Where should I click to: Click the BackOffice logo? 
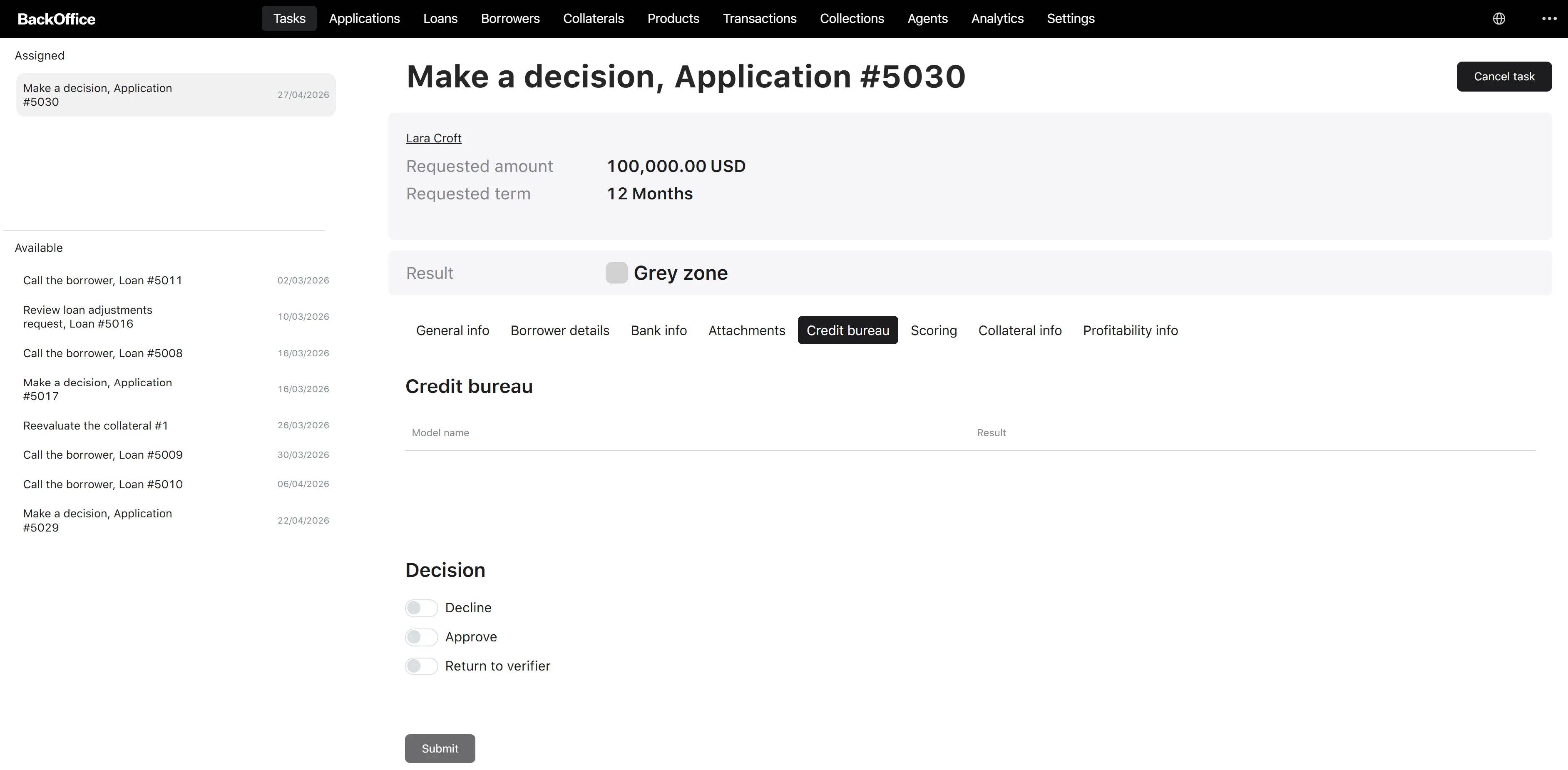(57, 19)
